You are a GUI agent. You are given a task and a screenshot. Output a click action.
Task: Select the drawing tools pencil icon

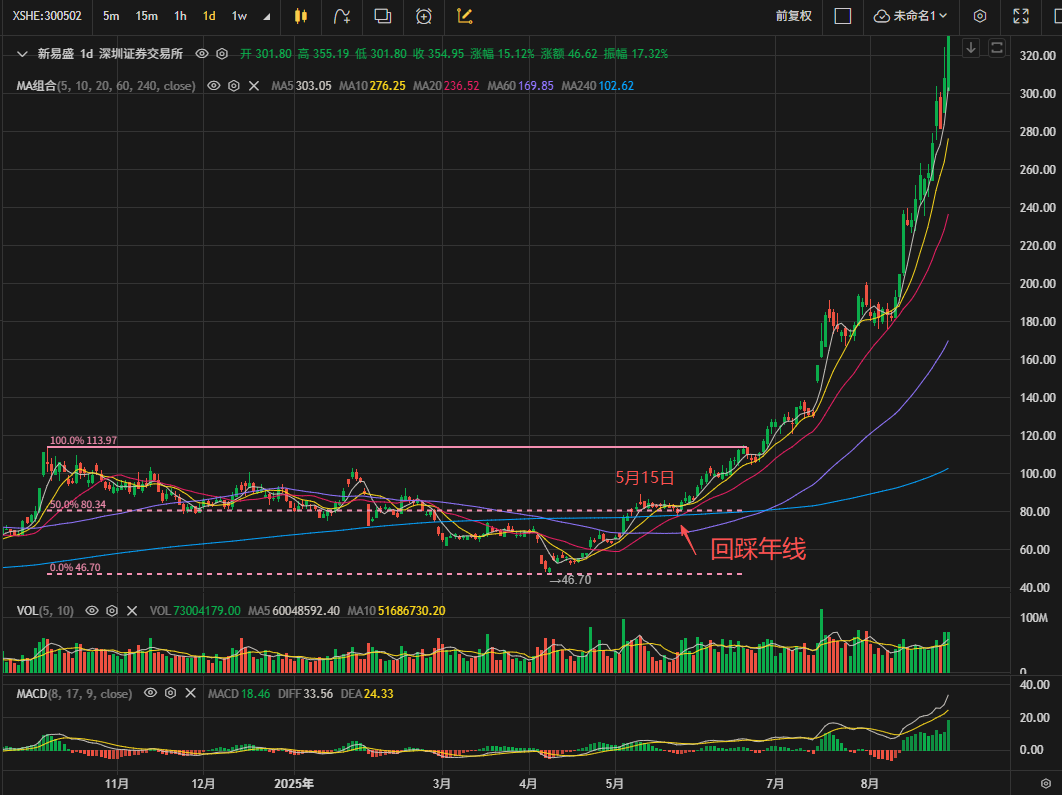[x=464, y=16]
